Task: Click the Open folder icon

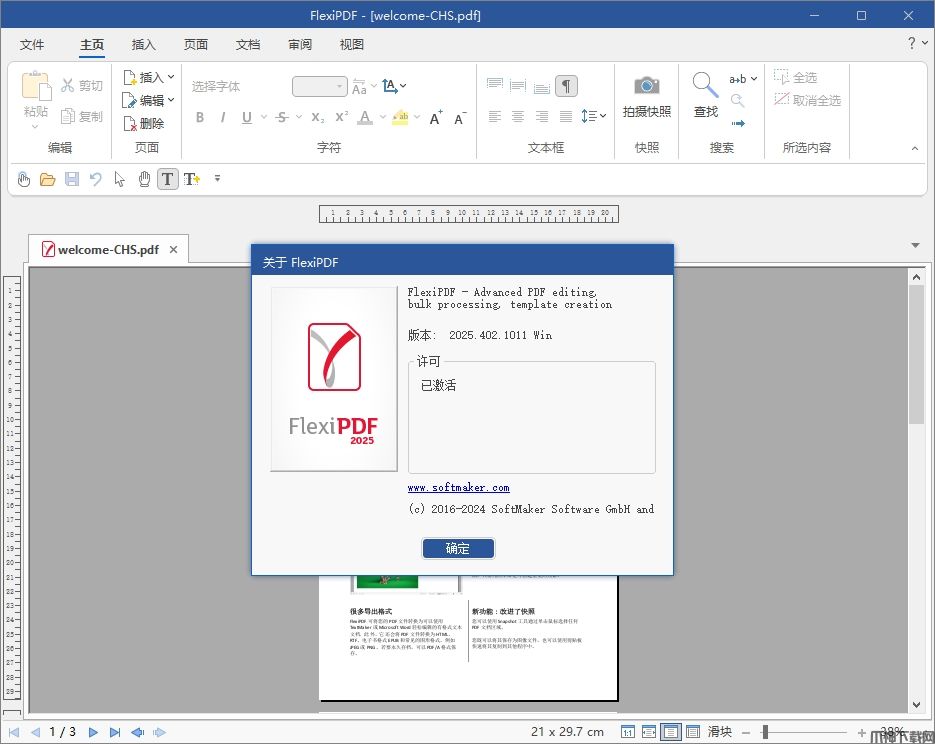Action: click(x=47, y=179)
